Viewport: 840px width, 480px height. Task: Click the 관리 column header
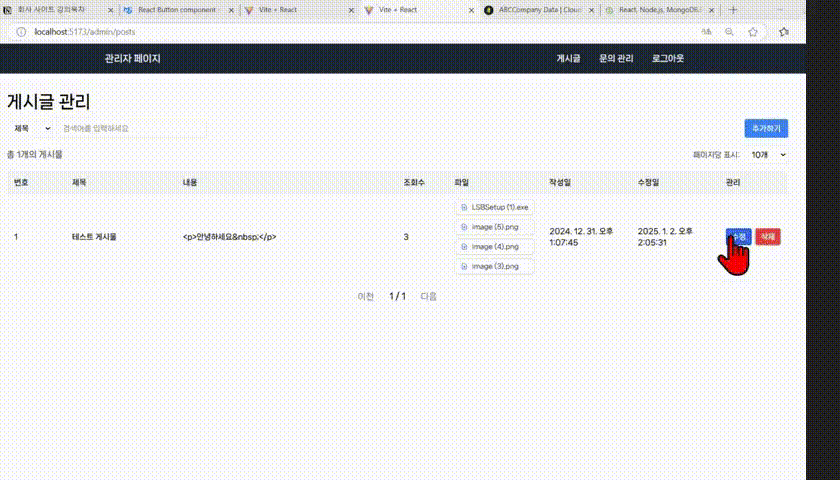pyautogui.click(x=733, y=183)
